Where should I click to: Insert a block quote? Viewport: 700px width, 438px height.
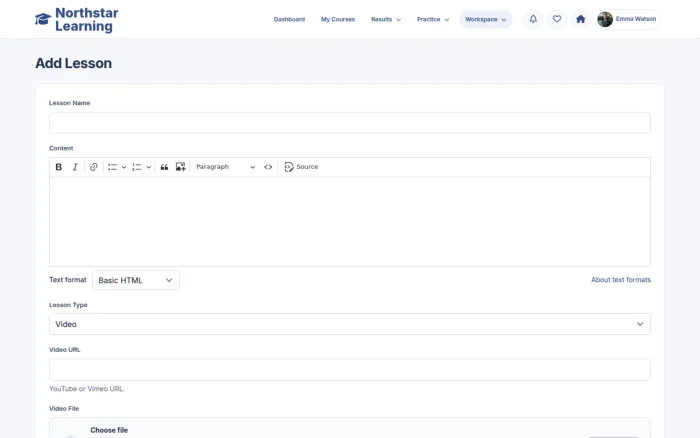click(x=164, y=167)
